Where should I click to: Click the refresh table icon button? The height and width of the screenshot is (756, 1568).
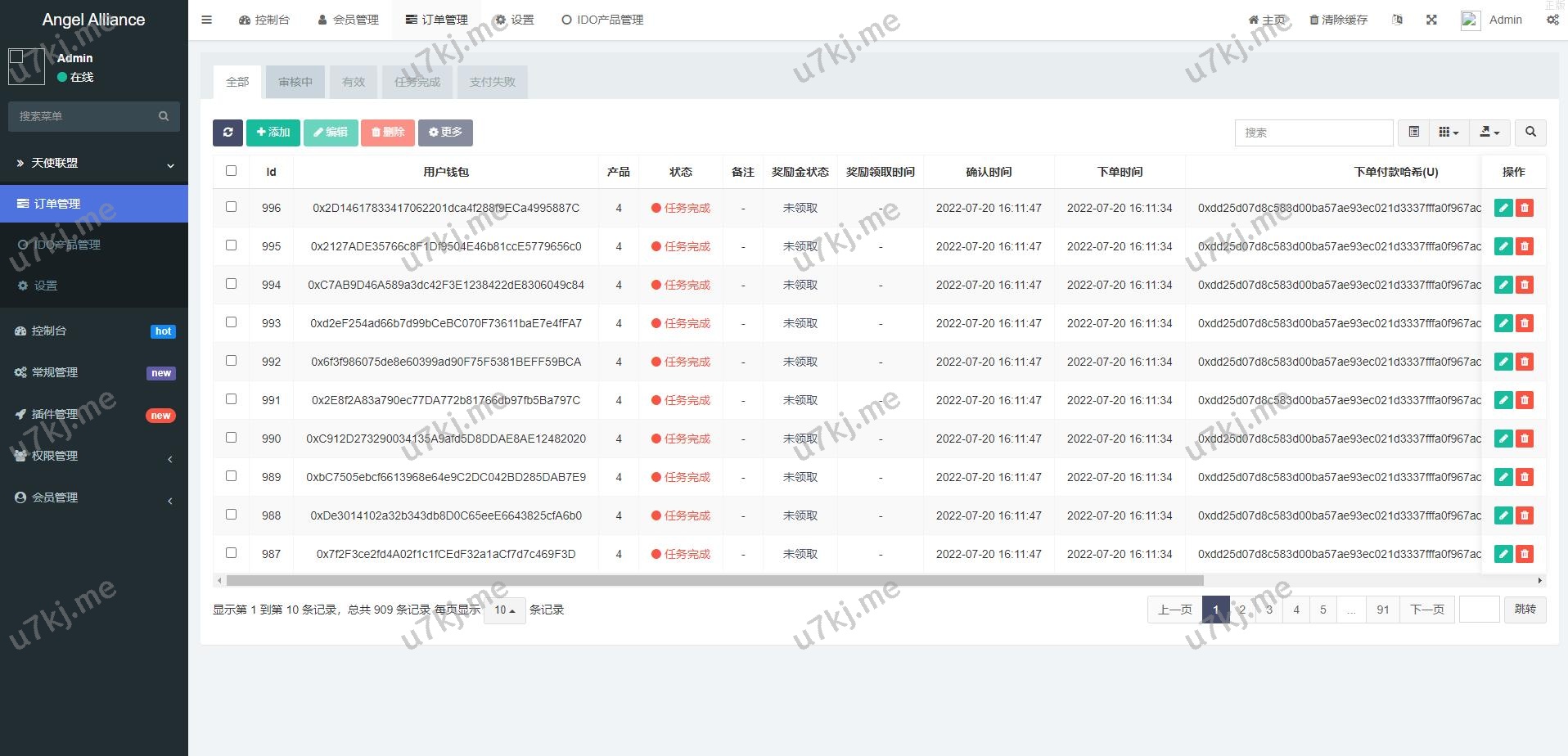click(228, 133)
